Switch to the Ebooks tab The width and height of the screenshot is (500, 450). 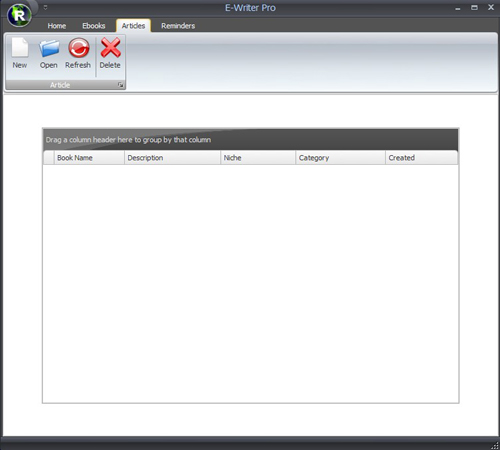[94, 26]
